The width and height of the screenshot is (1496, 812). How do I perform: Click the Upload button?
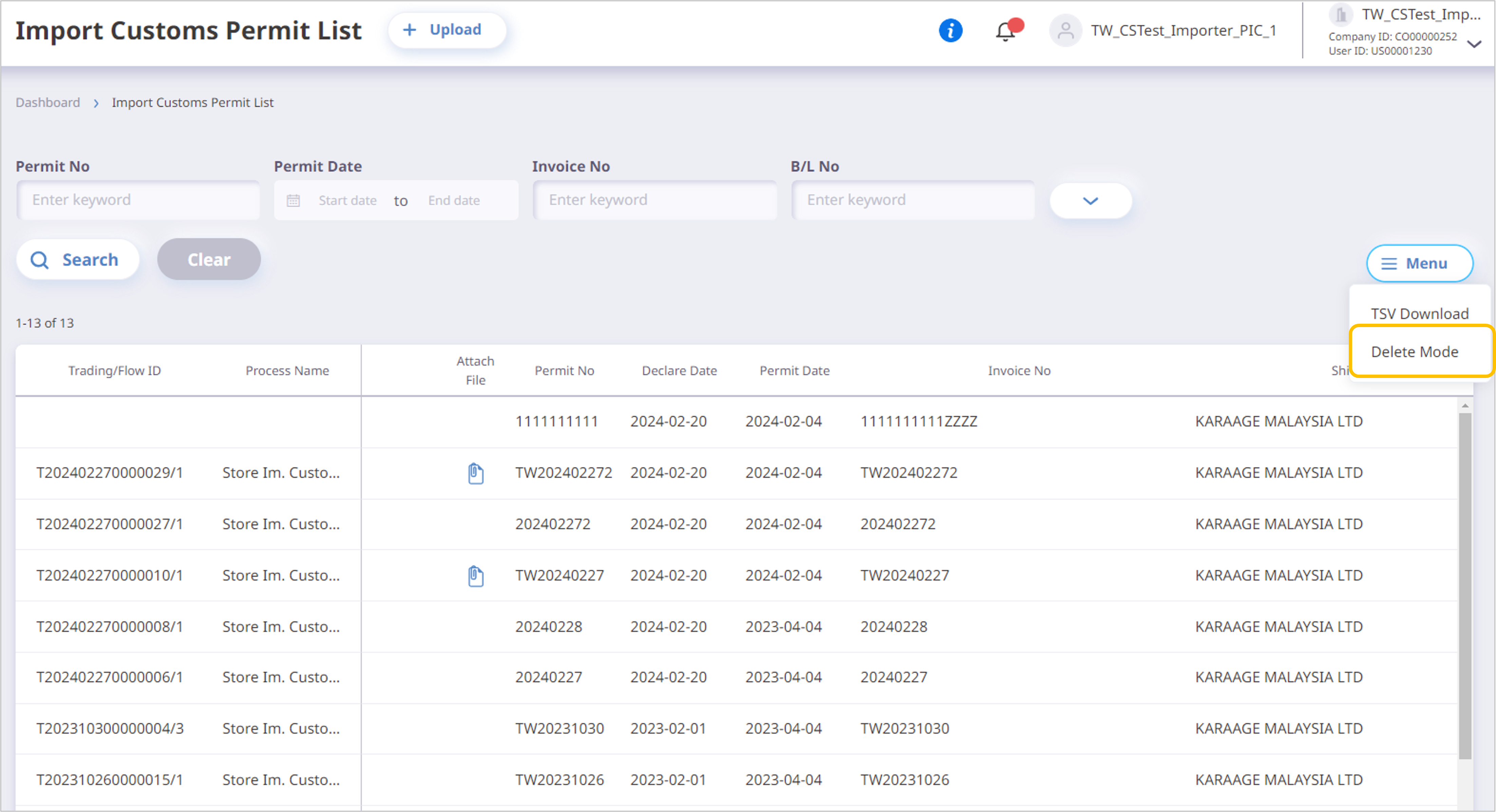[447, 30]
